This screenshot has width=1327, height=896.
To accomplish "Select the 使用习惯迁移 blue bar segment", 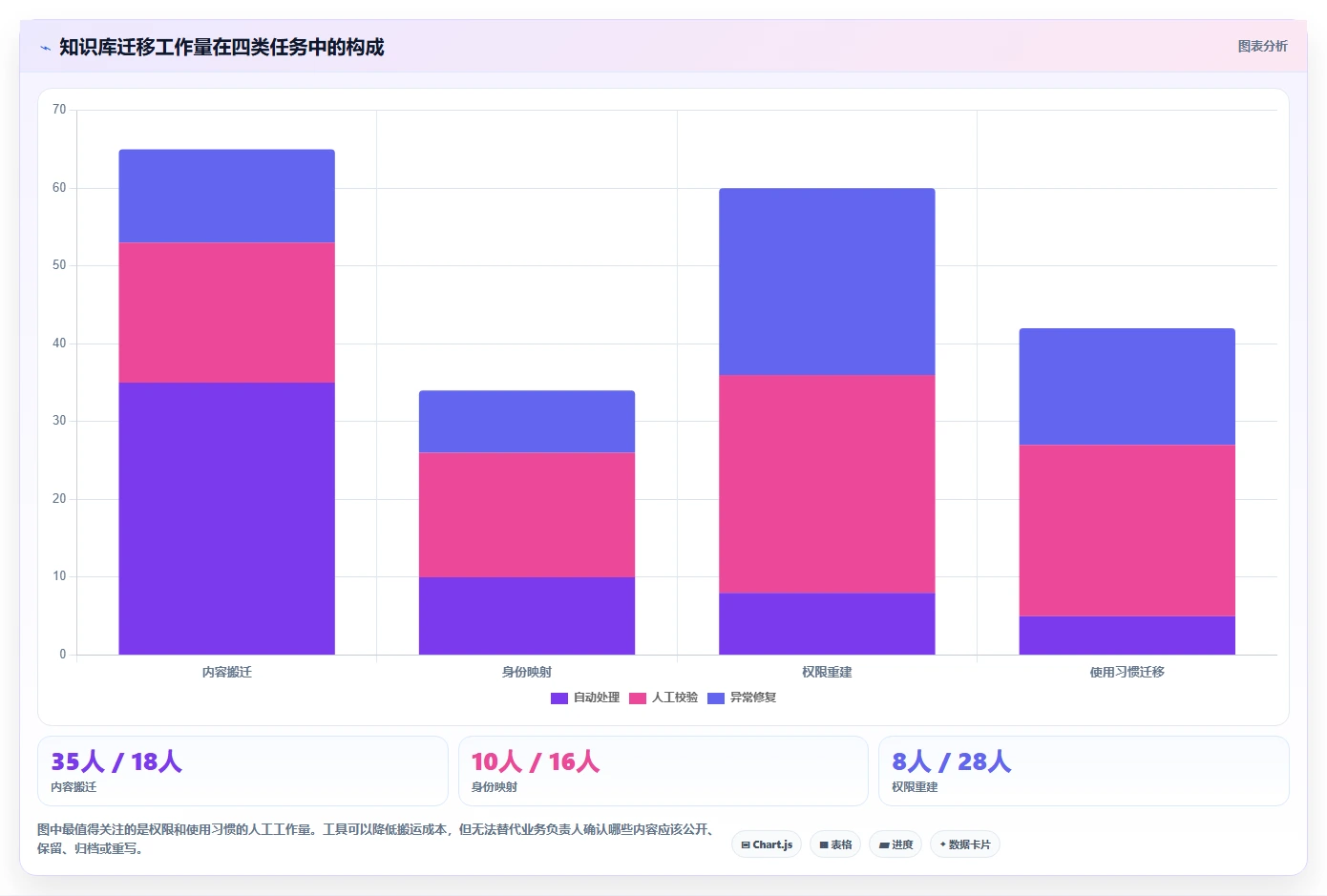I will [x=1127, y=386].
